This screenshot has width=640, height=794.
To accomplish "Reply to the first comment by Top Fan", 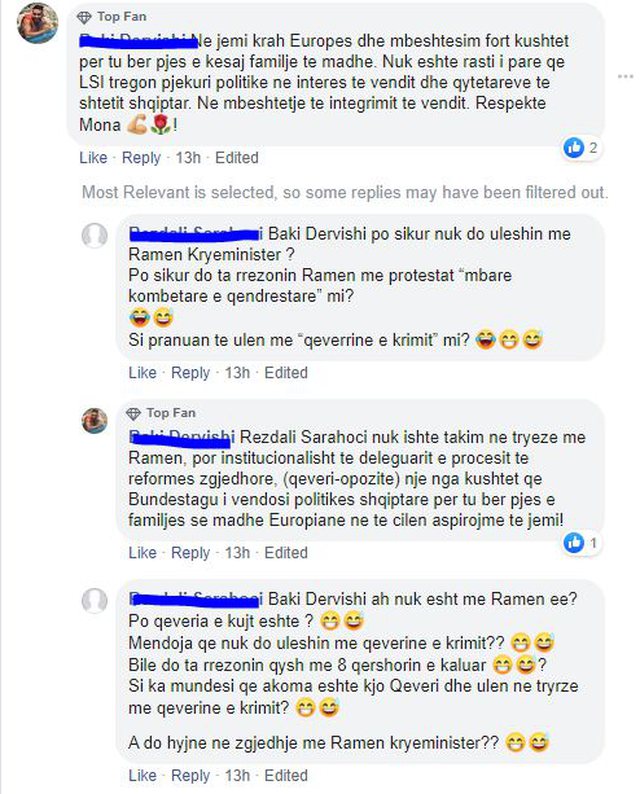I will pyautogui.click(x=141, y=158).
